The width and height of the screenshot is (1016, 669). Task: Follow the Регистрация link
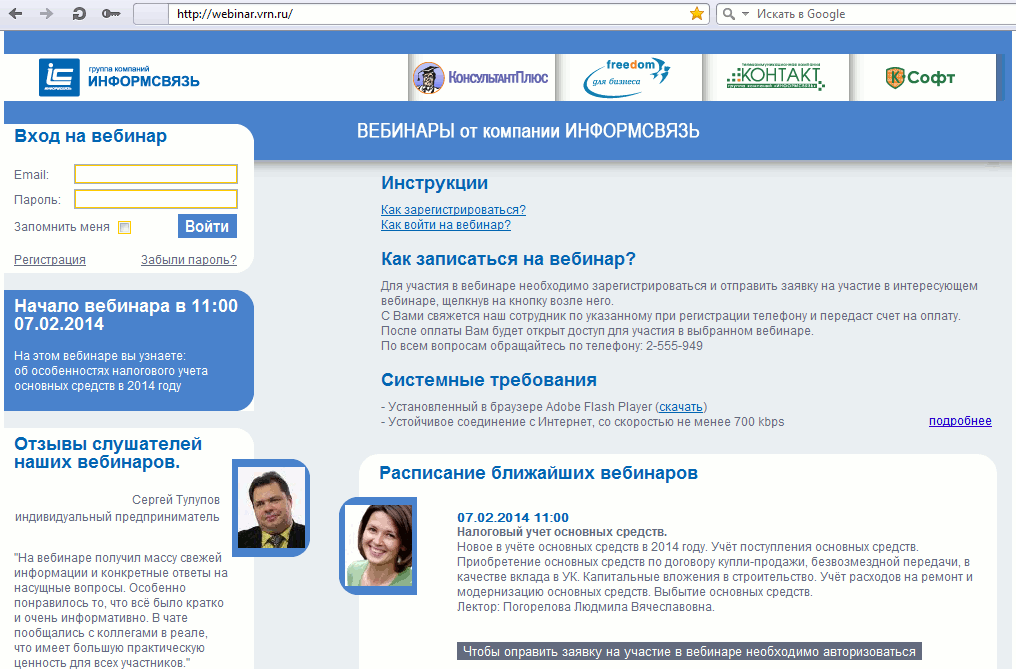50,259
